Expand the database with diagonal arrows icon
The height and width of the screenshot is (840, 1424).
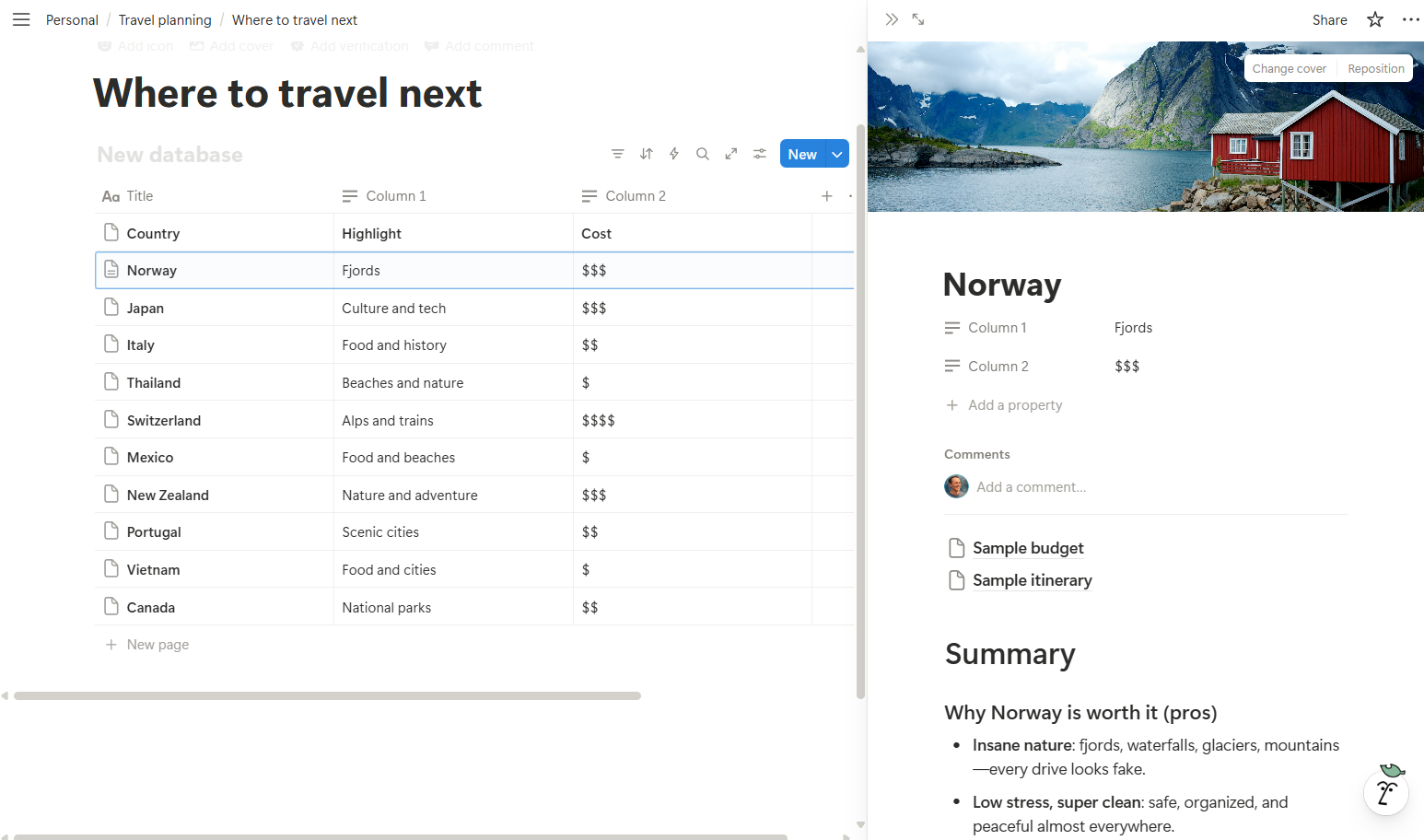[730, 154]
